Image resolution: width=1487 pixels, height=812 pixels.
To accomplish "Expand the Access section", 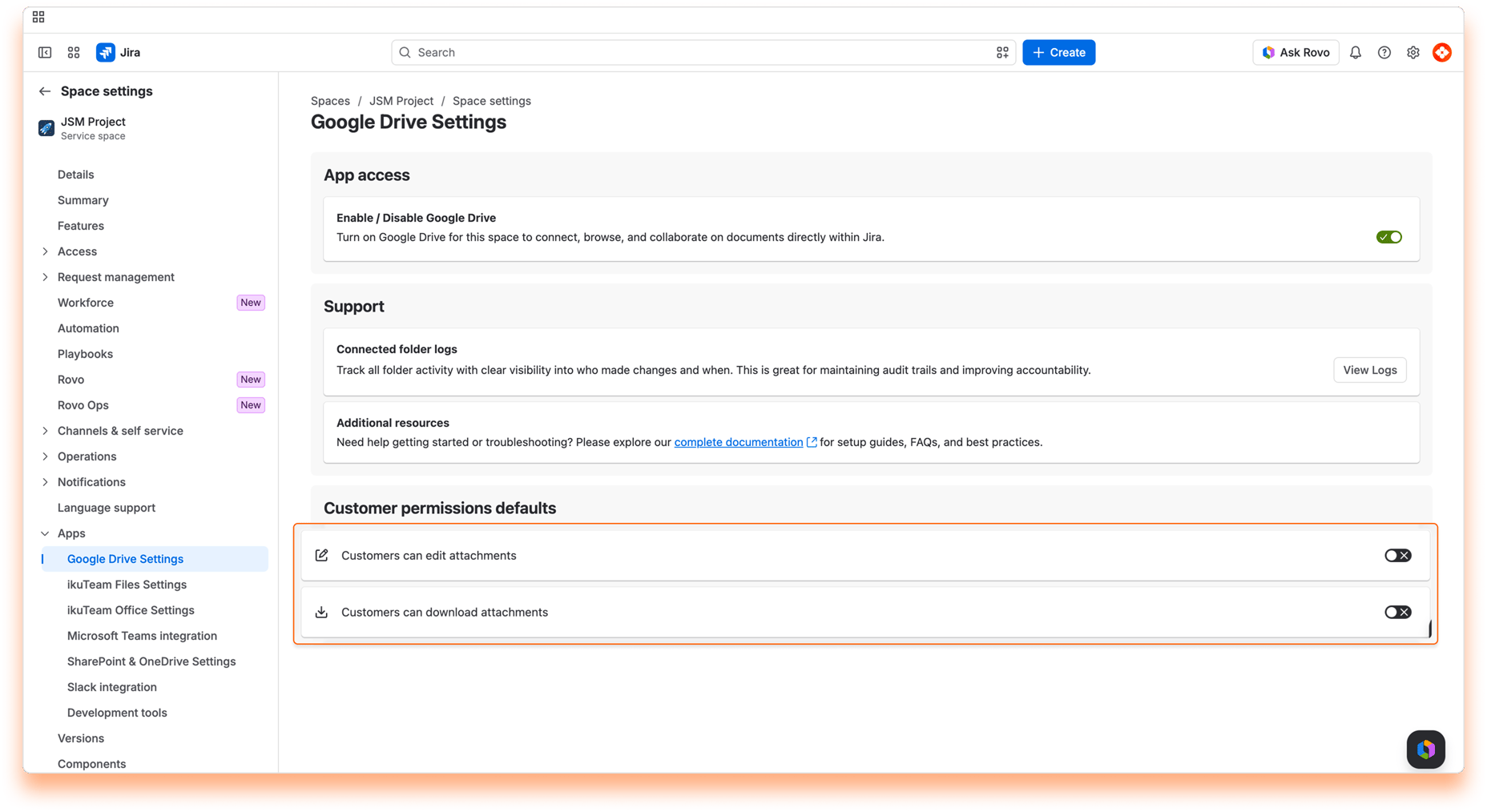I will click(x=46, y=251).
